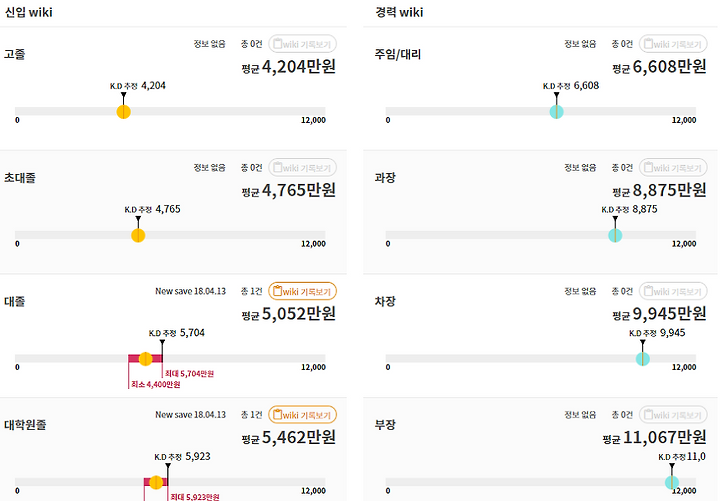Open wiki 기록보기 for 대학원졸
The width and height of the screenshot is (720, 501).
303,415
